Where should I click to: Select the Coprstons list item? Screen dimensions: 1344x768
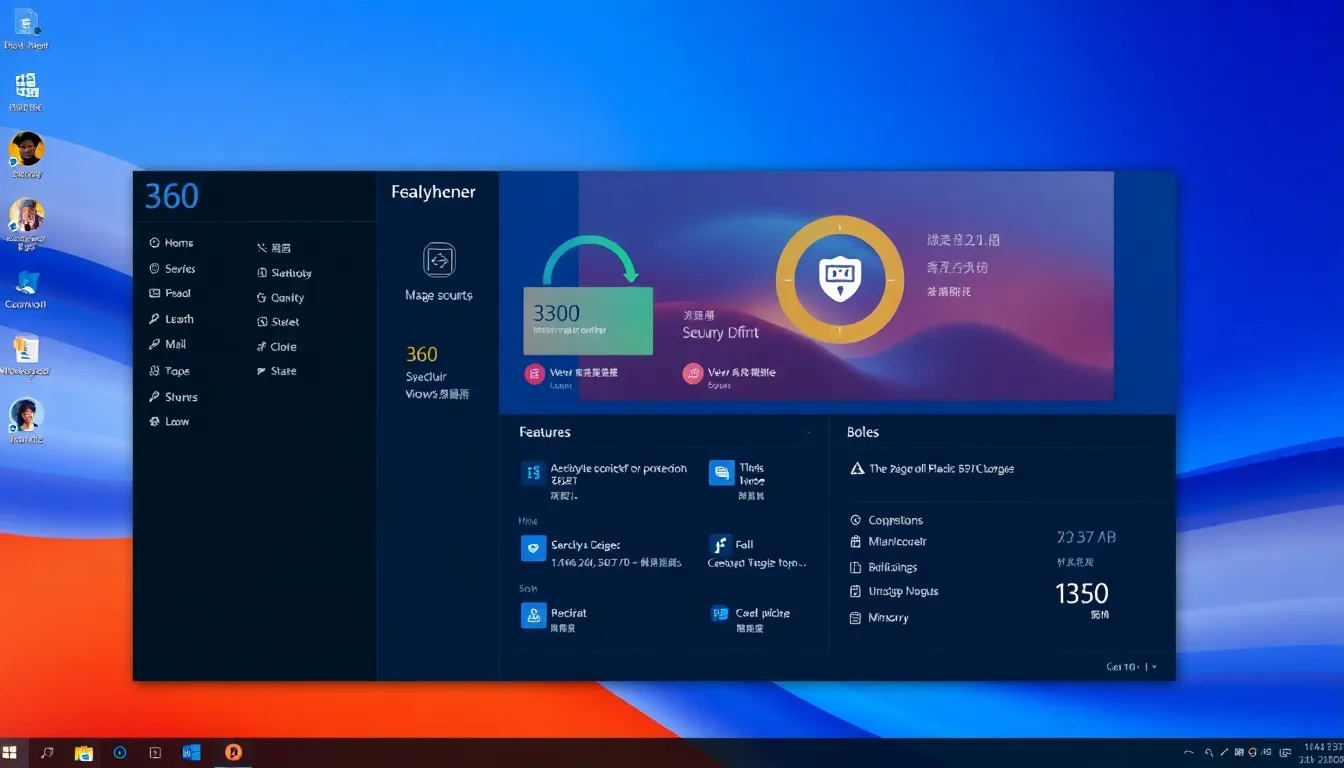887,520
